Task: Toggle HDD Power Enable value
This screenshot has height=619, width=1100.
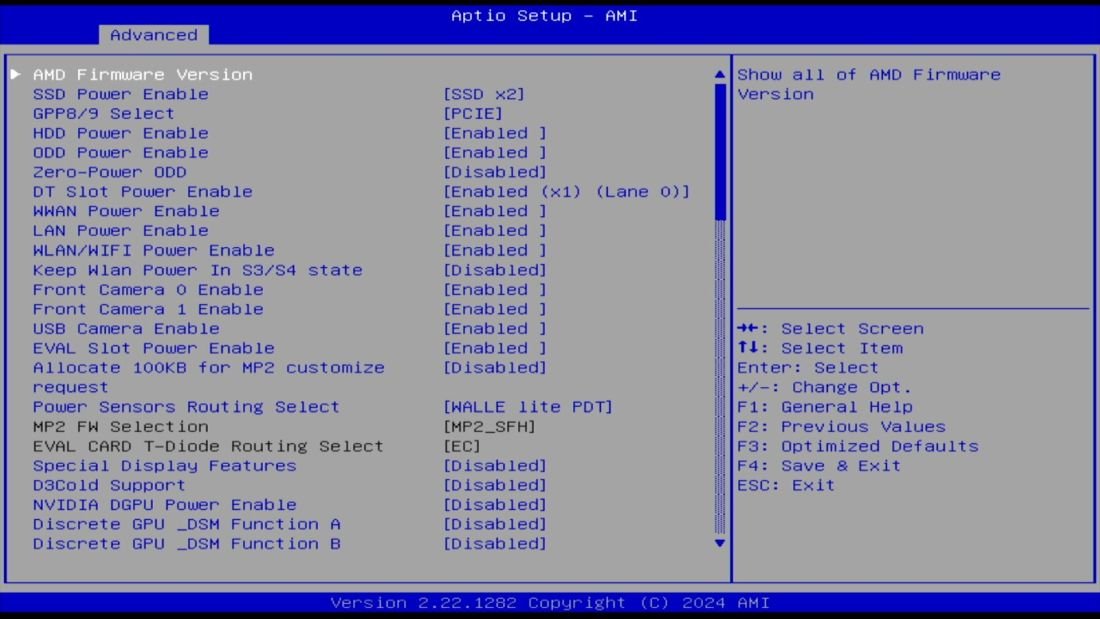Action: point(494,133)
